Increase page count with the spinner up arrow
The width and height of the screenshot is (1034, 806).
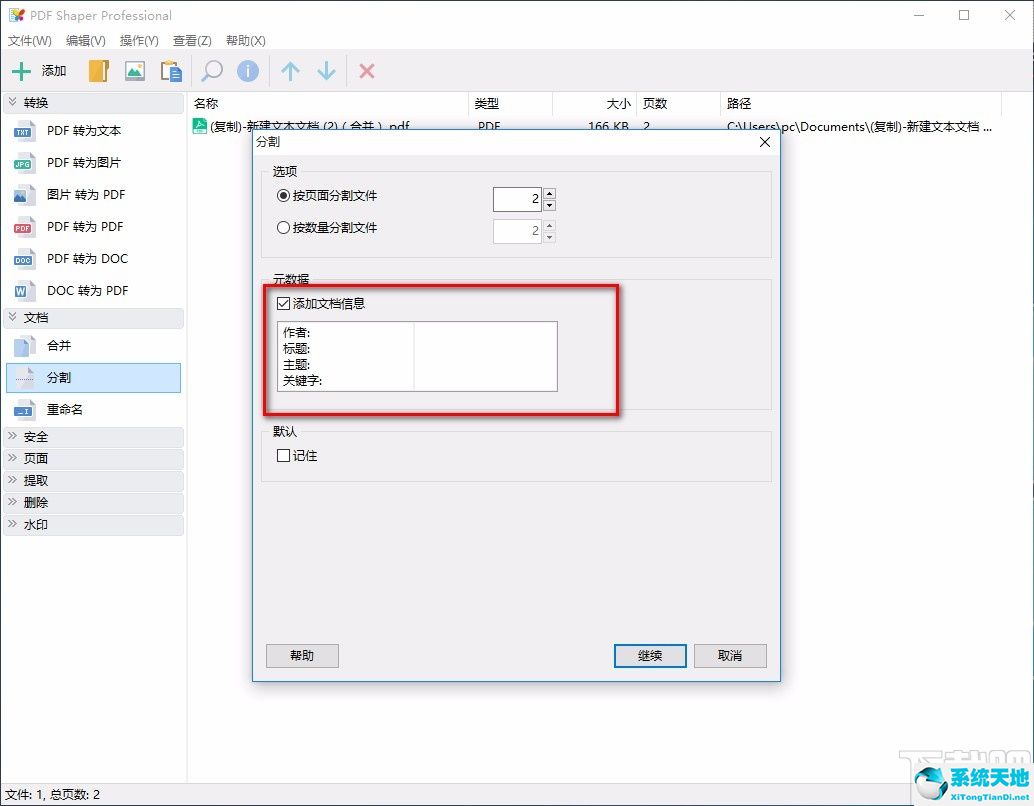[549, 193]
